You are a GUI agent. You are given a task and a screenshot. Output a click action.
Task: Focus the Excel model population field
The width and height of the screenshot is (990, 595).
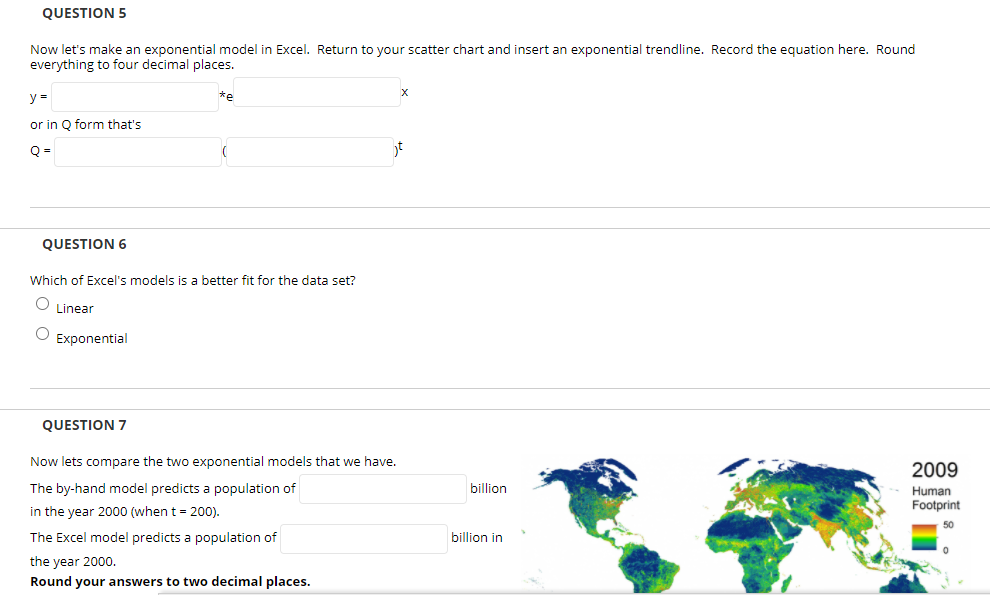click(363, 538)
